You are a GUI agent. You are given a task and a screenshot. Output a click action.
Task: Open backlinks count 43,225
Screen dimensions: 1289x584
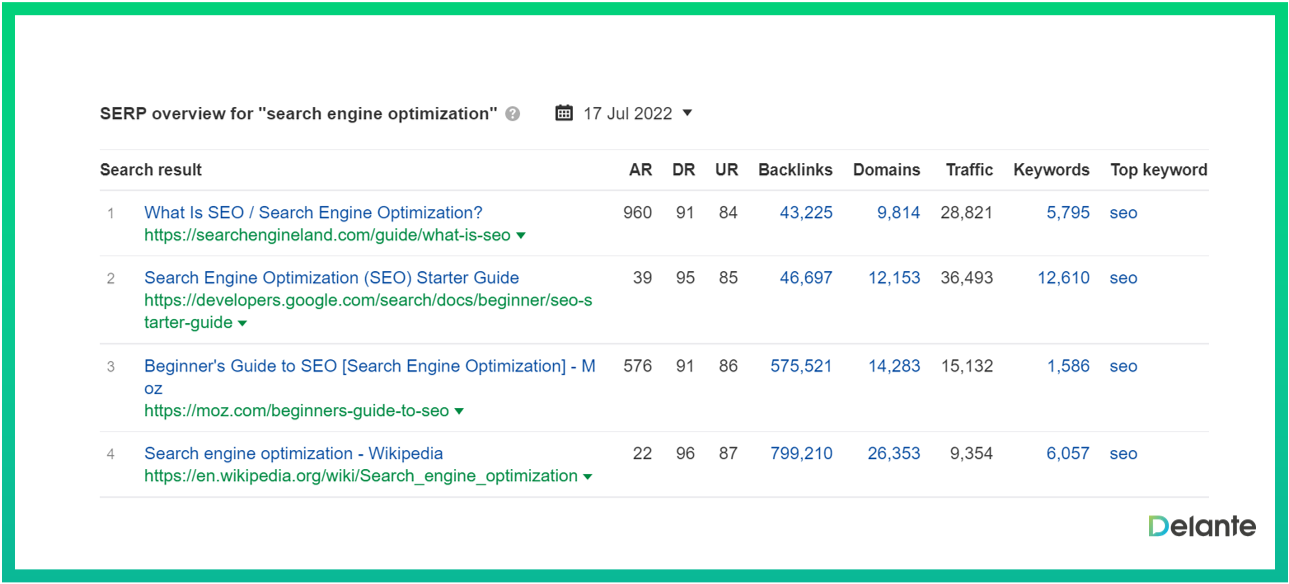806,213
